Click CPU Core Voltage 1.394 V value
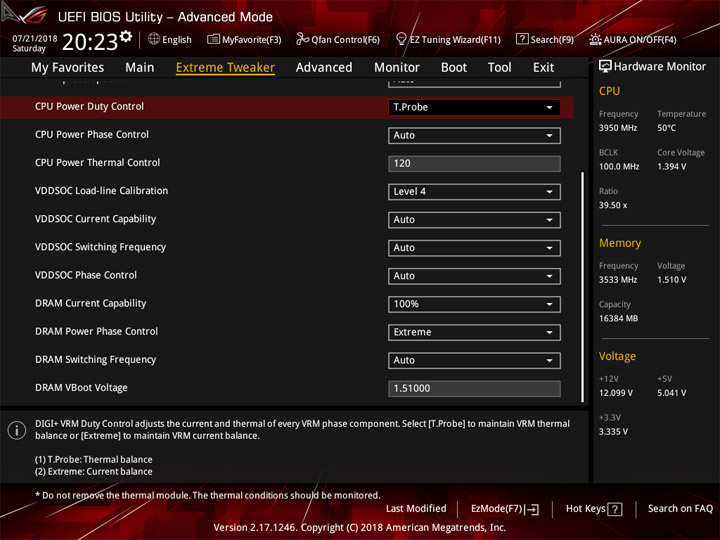Image resolution: width=720 pixels, height=540 pixels. point(672,167)
